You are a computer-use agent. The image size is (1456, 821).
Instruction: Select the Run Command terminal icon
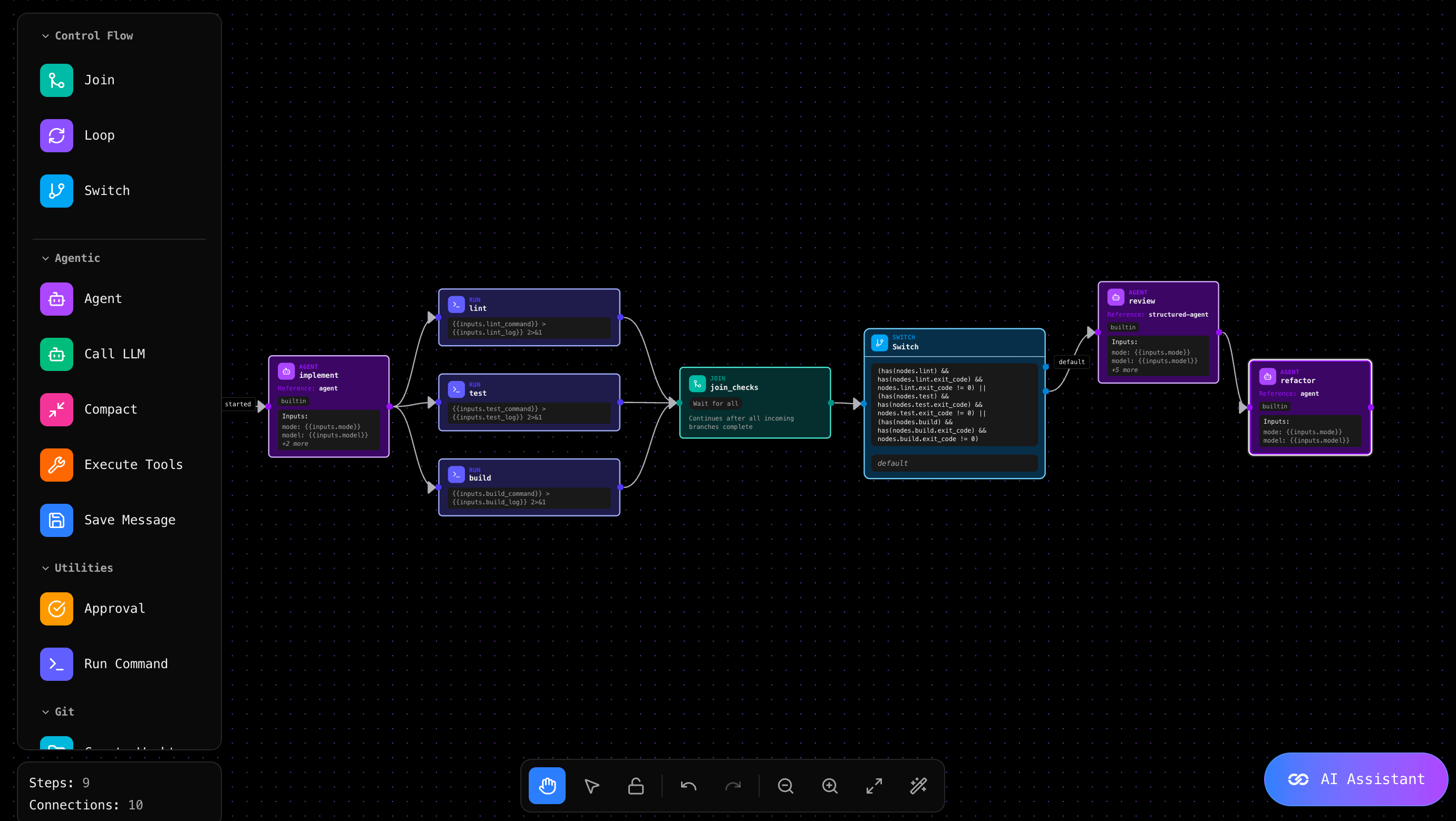coord(56,664)
